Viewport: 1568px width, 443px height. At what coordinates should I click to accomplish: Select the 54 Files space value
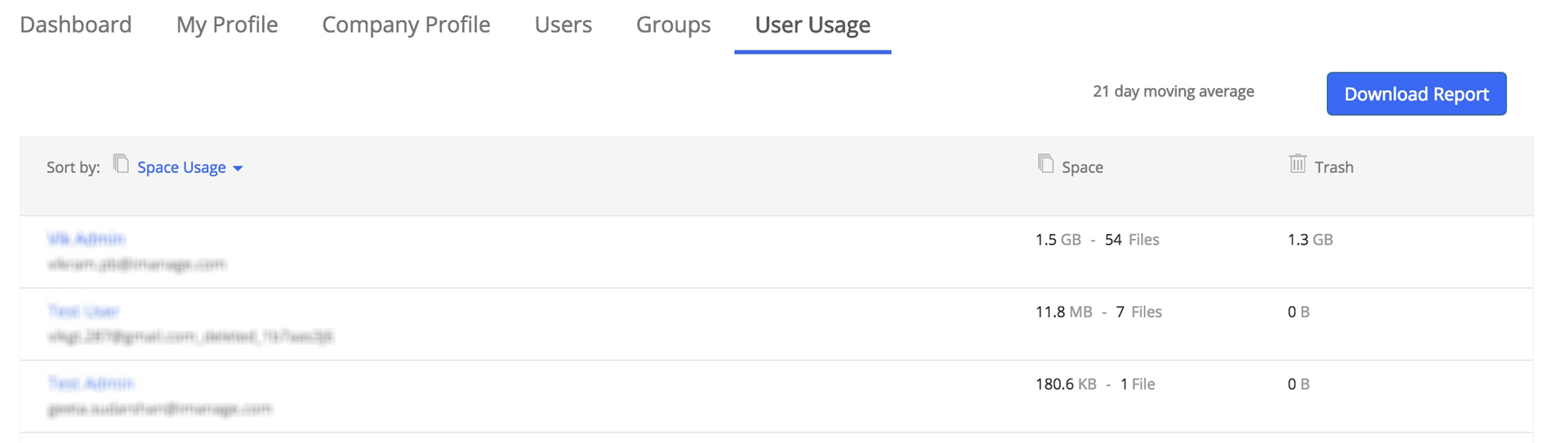1131,240
